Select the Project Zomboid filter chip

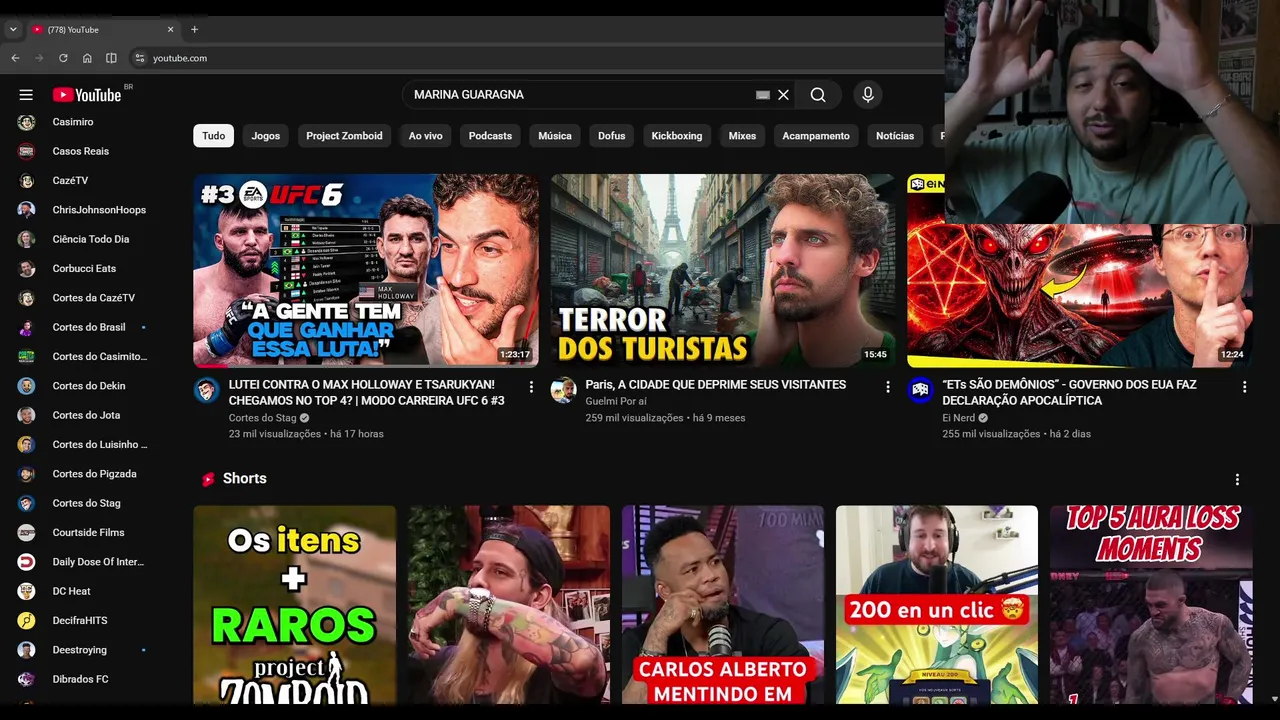(x=344, y=136)
